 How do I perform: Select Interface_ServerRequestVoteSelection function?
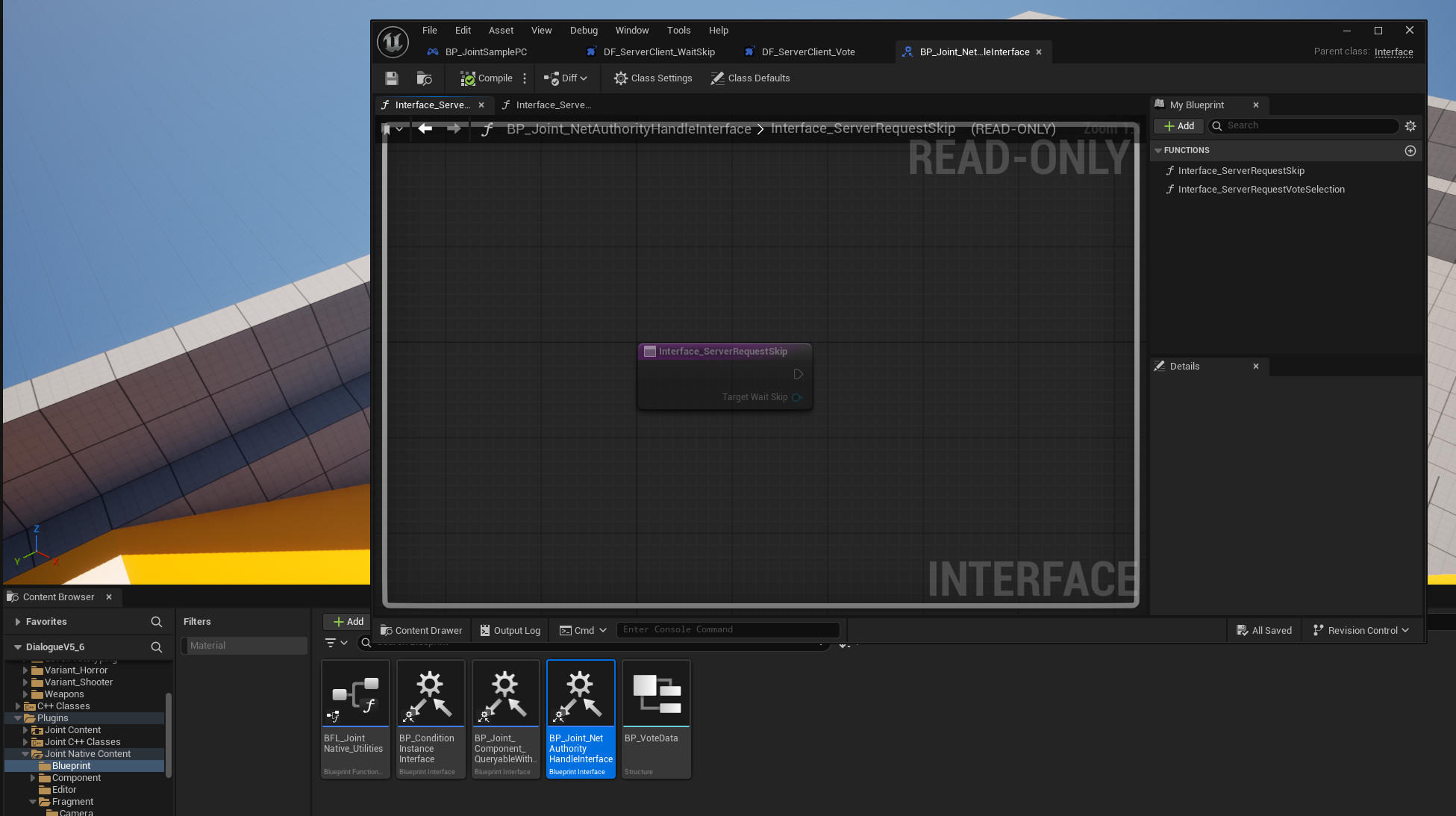point(1261,190)
